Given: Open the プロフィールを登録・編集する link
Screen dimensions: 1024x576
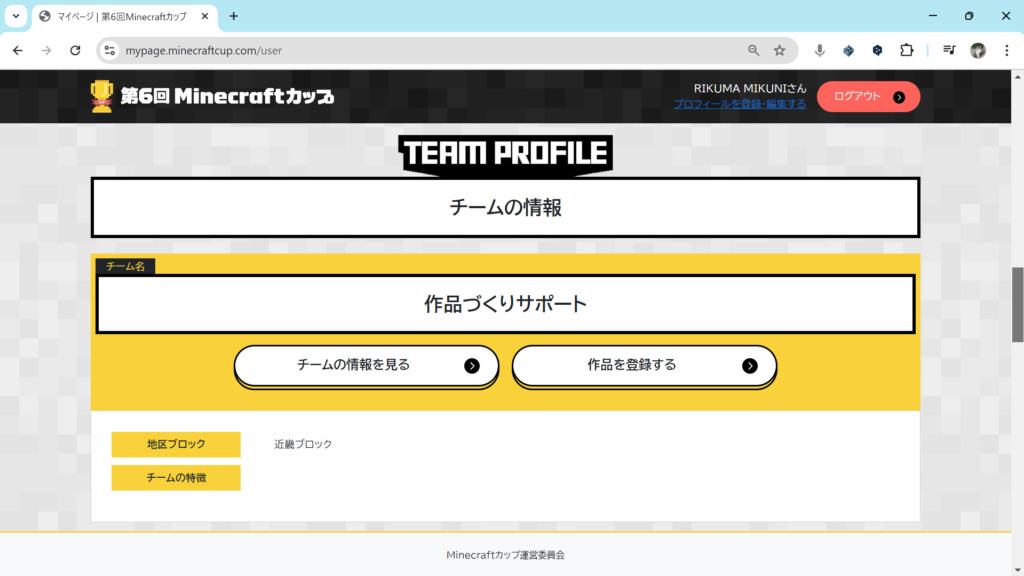Looking at the screenshot, I should [739, 104].
